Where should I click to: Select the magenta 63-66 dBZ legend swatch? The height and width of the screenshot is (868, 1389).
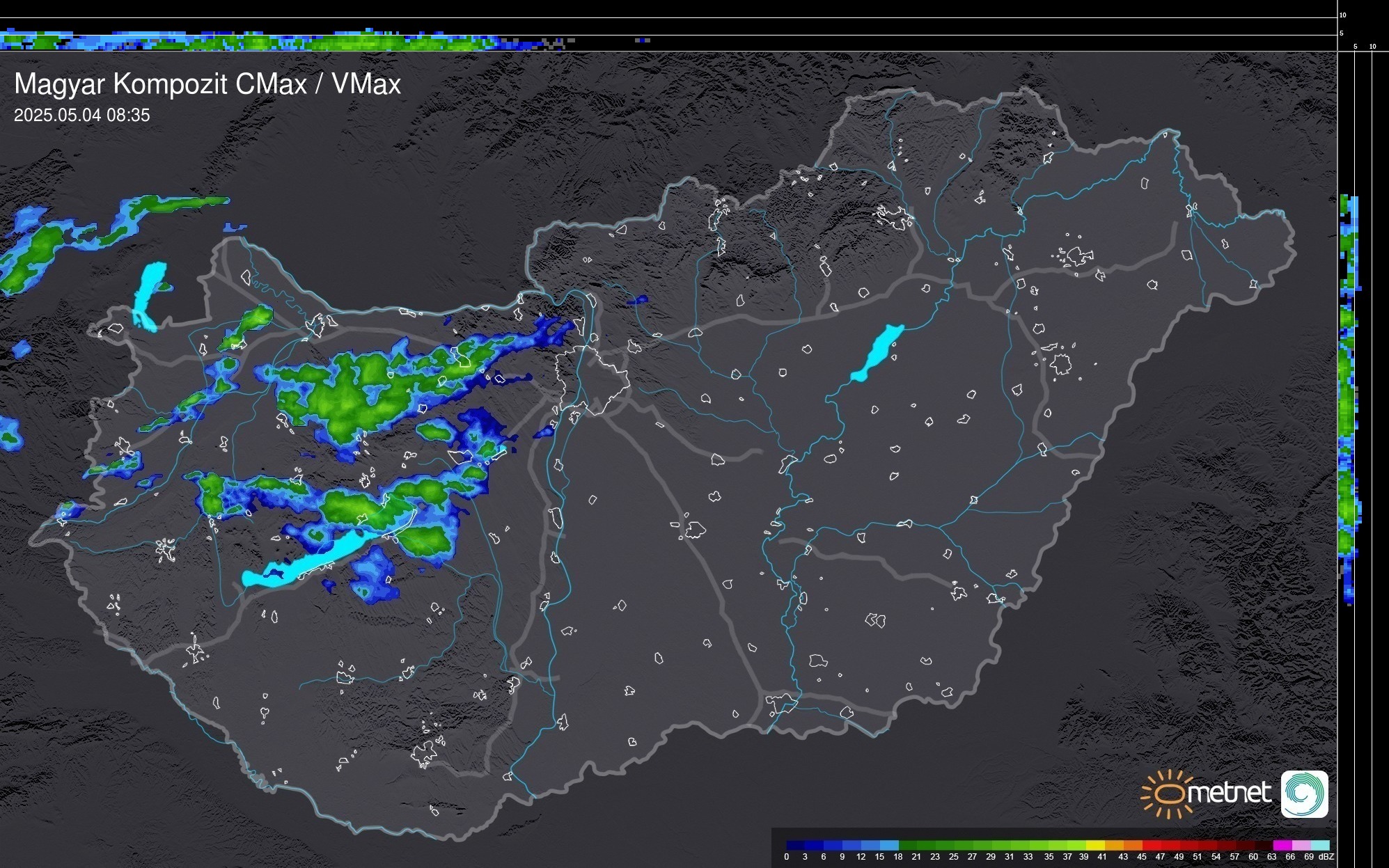click(1282, 846)
